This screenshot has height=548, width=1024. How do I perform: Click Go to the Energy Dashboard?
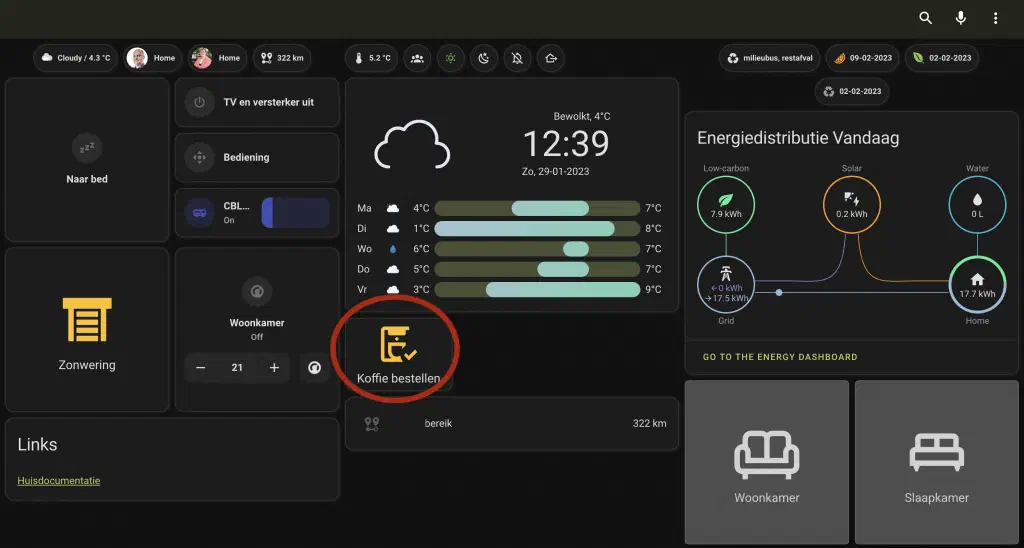[780, 357]
